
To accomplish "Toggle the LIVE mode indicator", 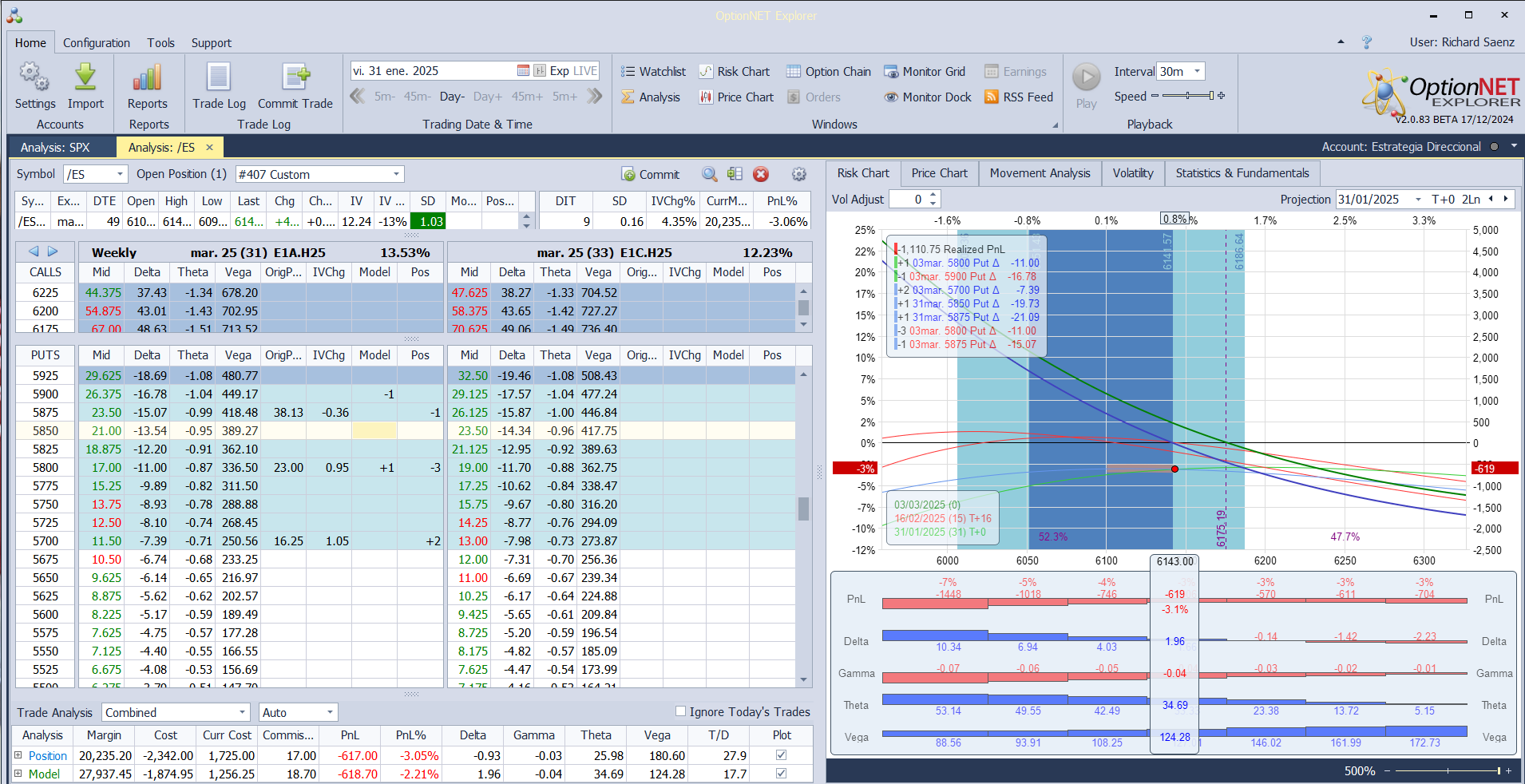I will coord(585,71).
